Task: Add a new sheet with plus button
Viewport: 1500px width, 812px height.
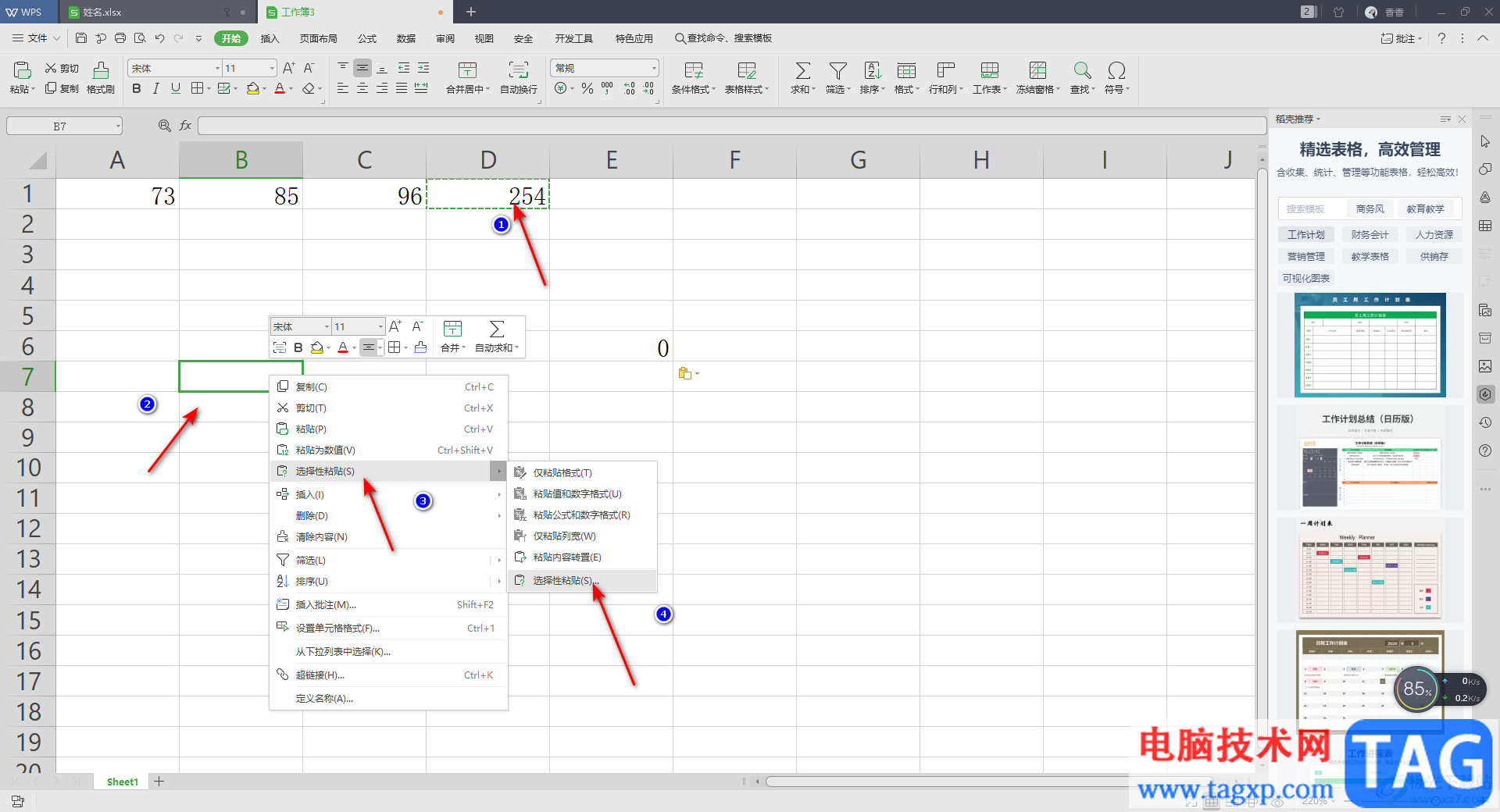Action: tap(159, 782)
